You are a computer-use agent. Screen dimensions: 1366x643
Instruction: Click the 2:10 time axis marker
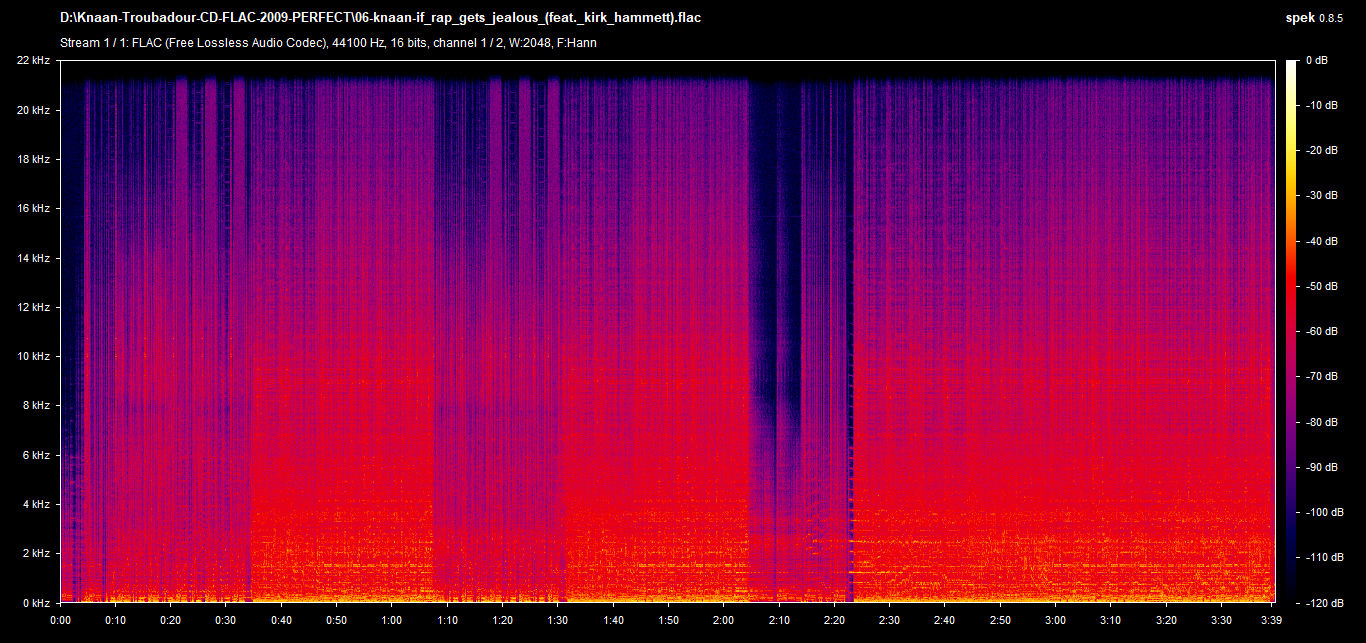(x=779, y=620)
